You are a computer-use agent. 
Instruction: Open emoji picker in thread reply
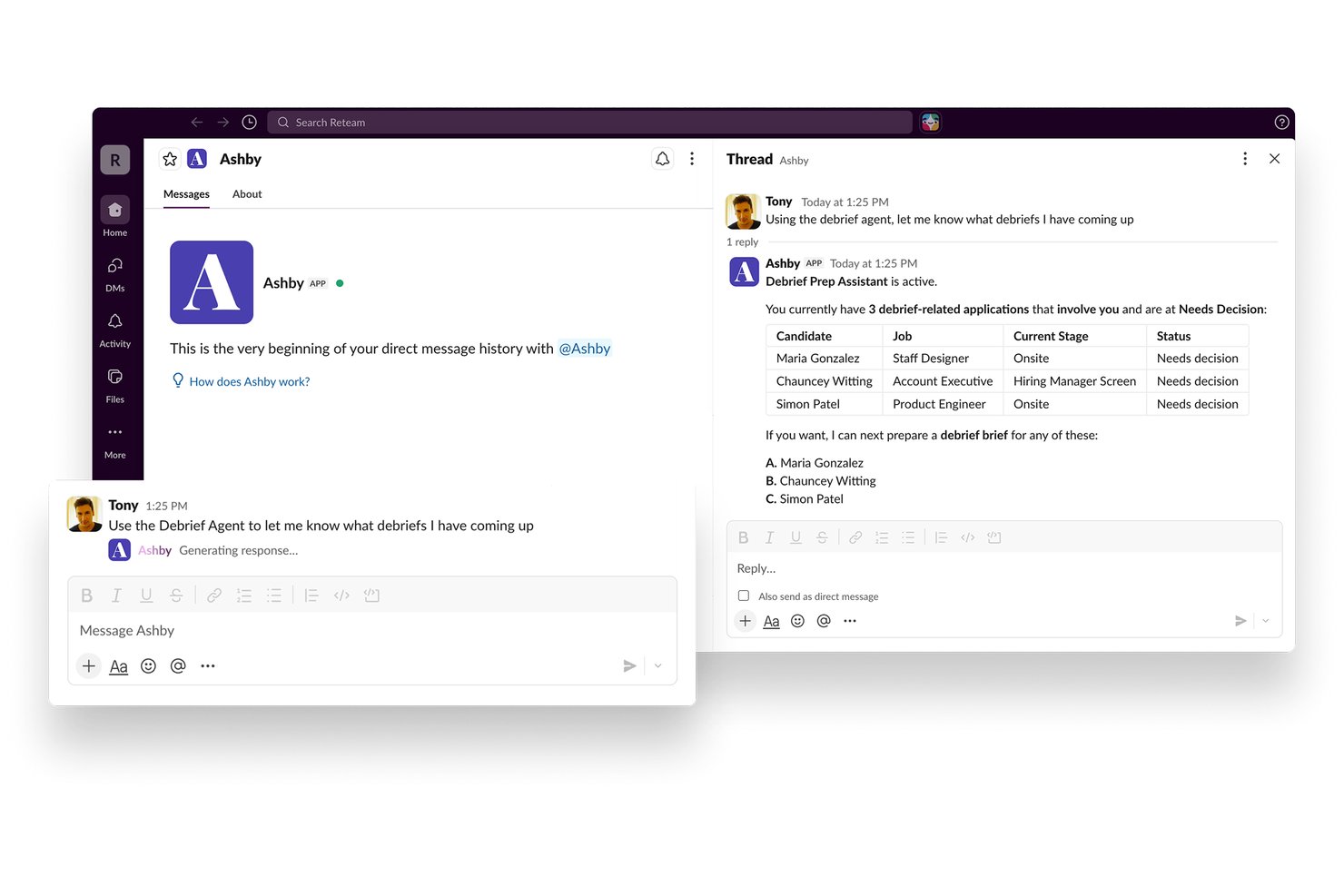[x=797, y=621]
